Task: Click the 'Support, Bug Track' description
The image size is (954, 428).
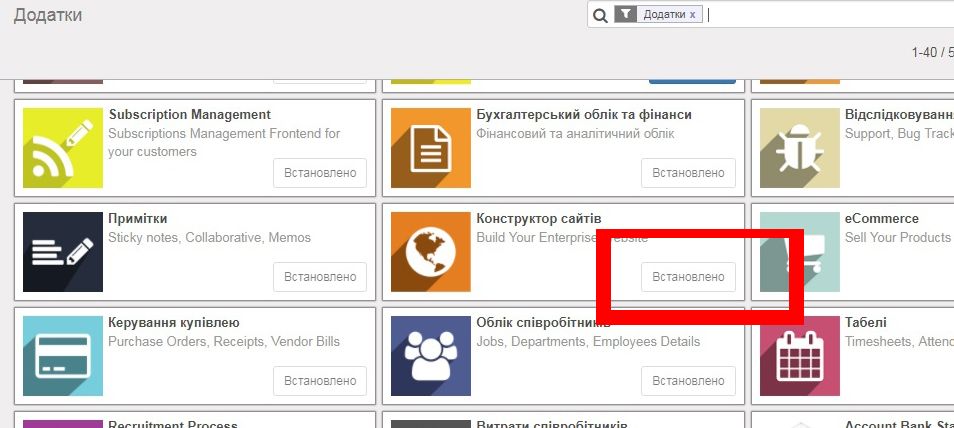Action: point(899,133)
